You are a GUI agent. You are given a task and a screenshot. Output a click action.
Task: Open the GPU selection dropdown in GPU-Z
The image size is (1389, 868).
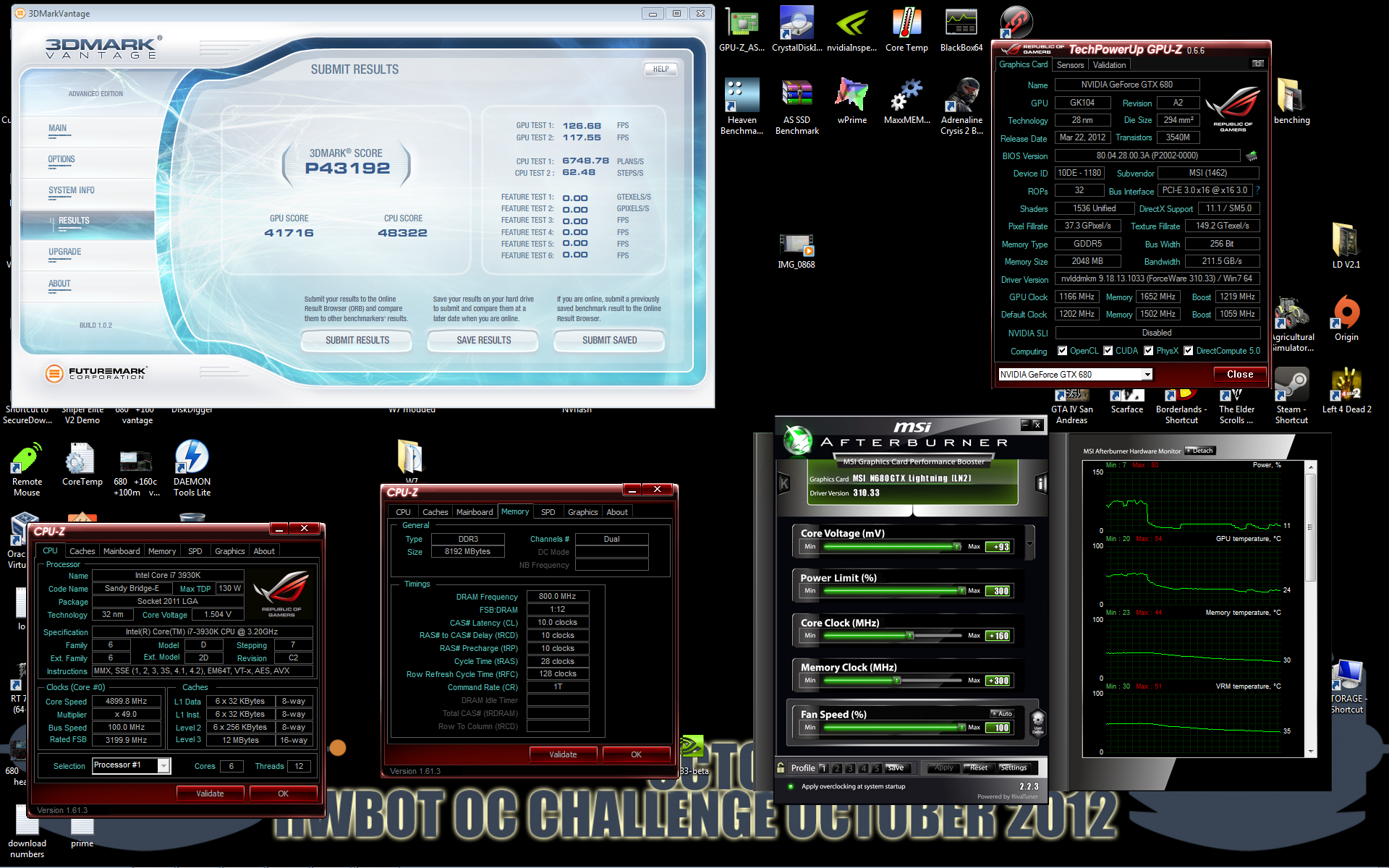tap(1147, 375)
